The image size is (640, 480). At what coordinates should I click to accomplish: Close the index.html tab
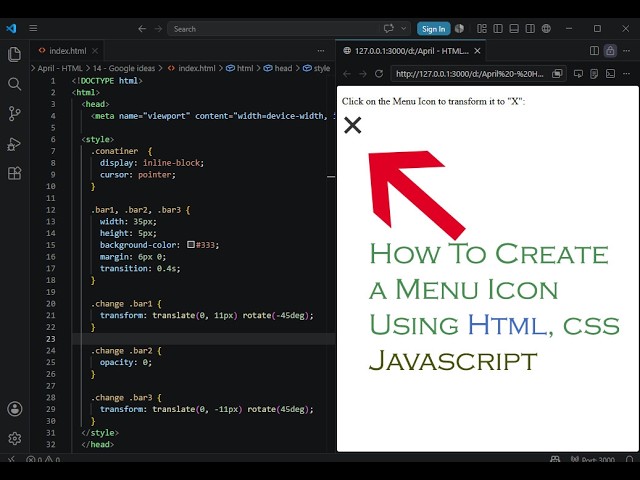coord(95,51)
